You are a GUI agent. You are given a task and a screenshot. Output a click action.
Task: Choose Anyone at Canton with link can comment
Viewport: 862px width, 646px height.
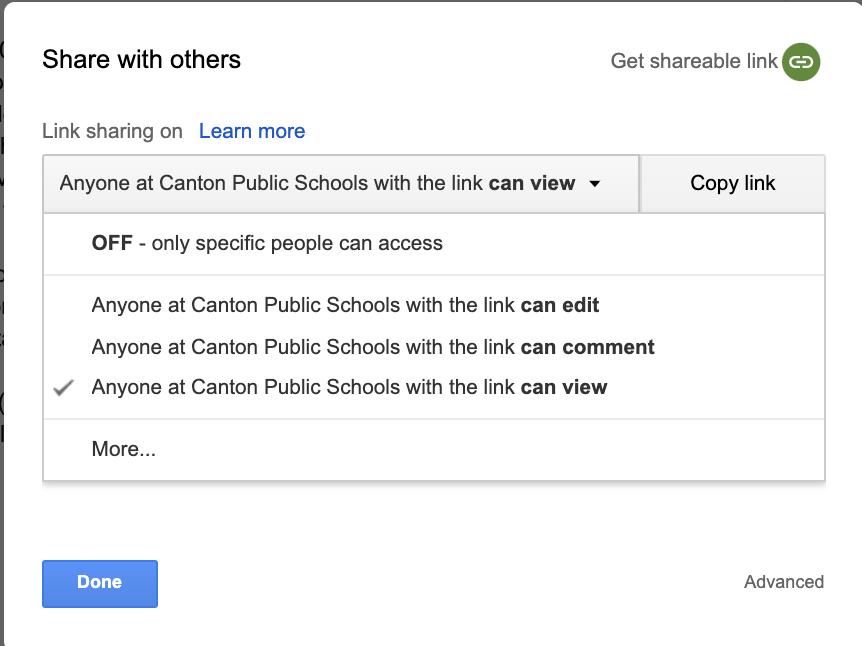pyautogui.click(x=372, y=347)
